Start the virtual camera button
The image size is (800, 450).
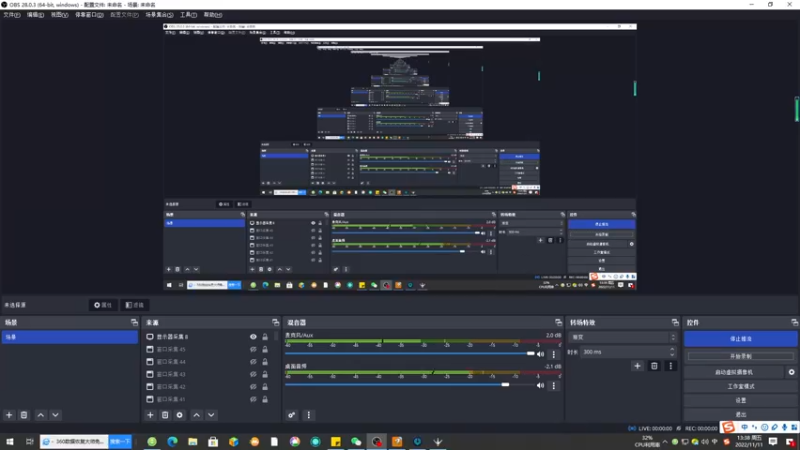[734, 372]
